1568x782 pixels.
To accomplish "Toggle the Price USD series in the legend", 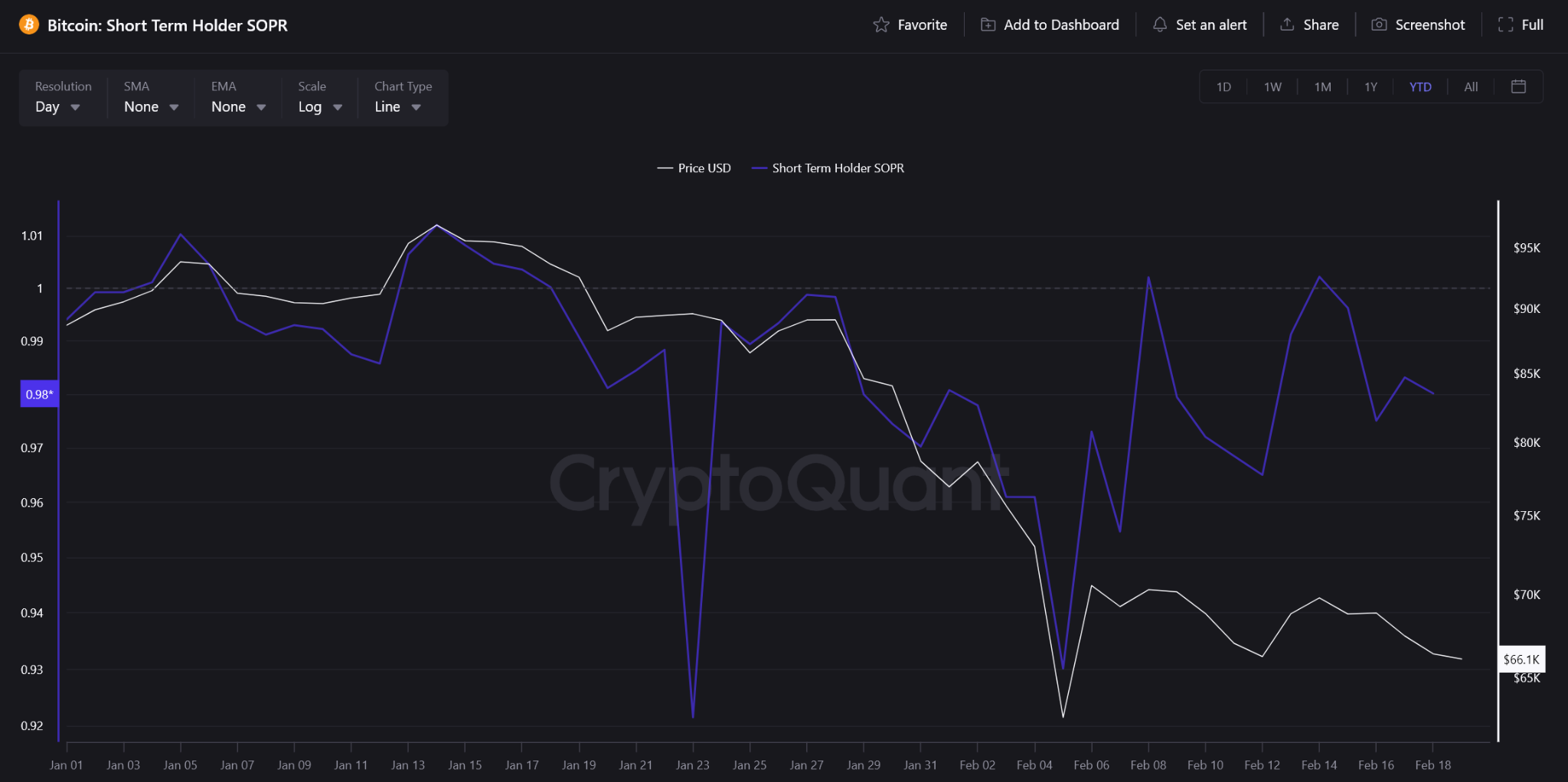I will tap(694, 168).
